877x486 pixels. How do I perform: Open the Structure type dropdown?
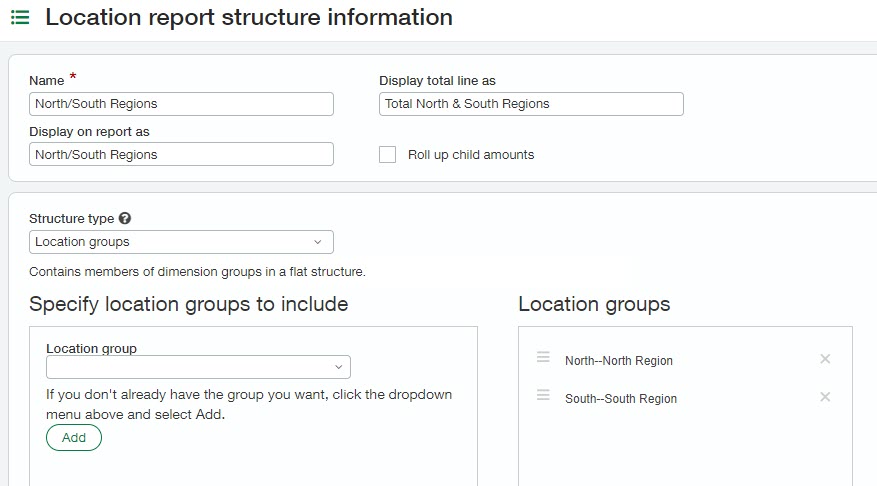pyautogui.click(x=181, y=242)
